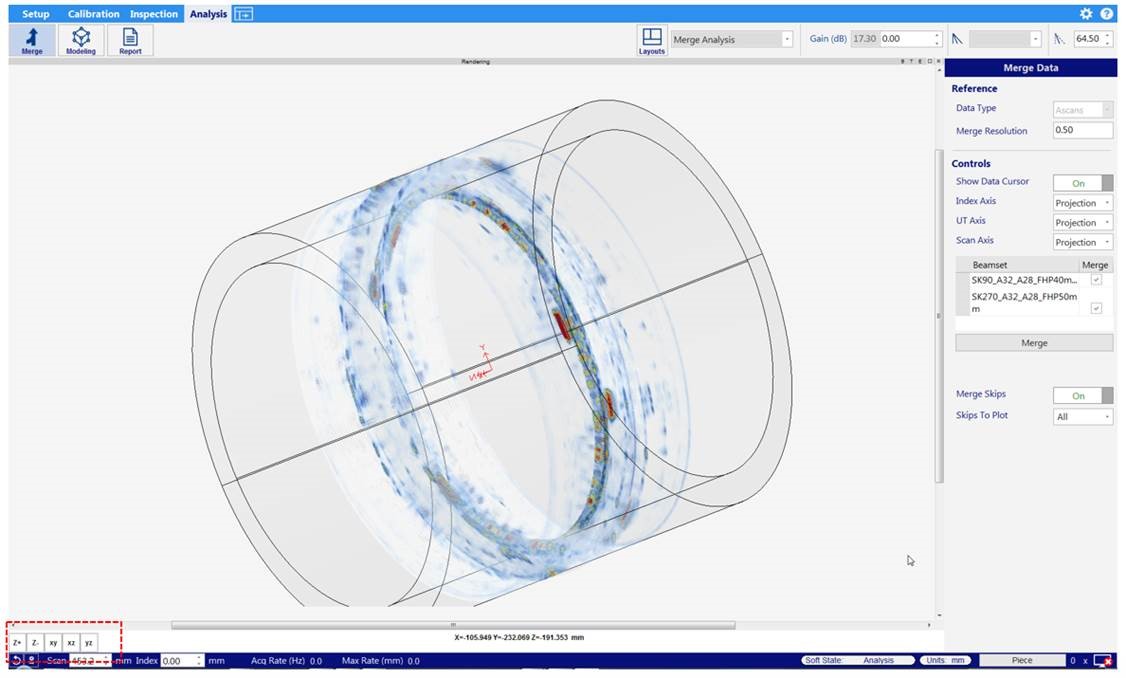Screen dimensions: 1126x678
Task: Set view to Z+ orientation
Action: (x=17, y=642)
